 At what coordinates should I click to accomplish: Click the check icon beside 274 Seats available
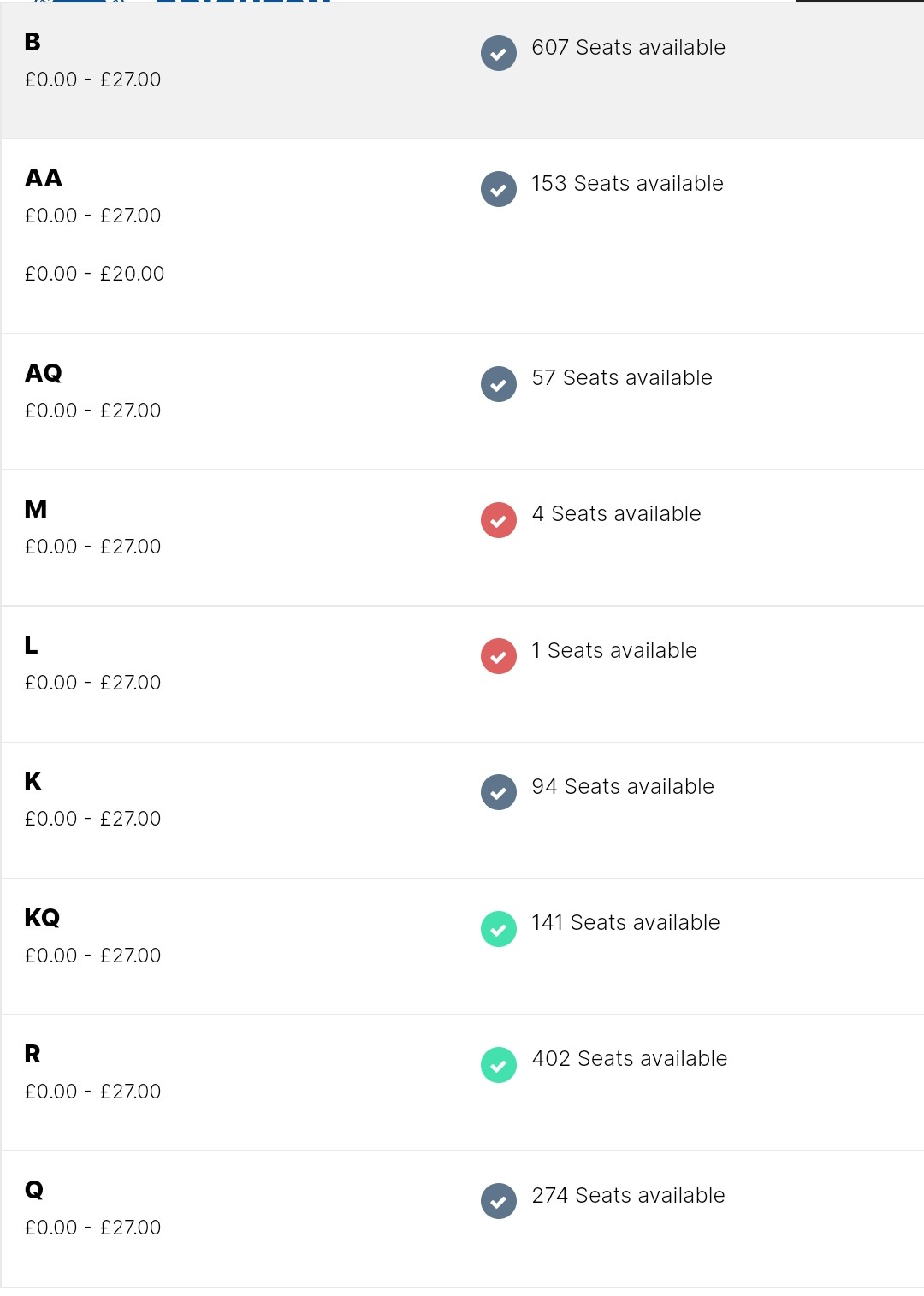click(x=499, y=1201)
